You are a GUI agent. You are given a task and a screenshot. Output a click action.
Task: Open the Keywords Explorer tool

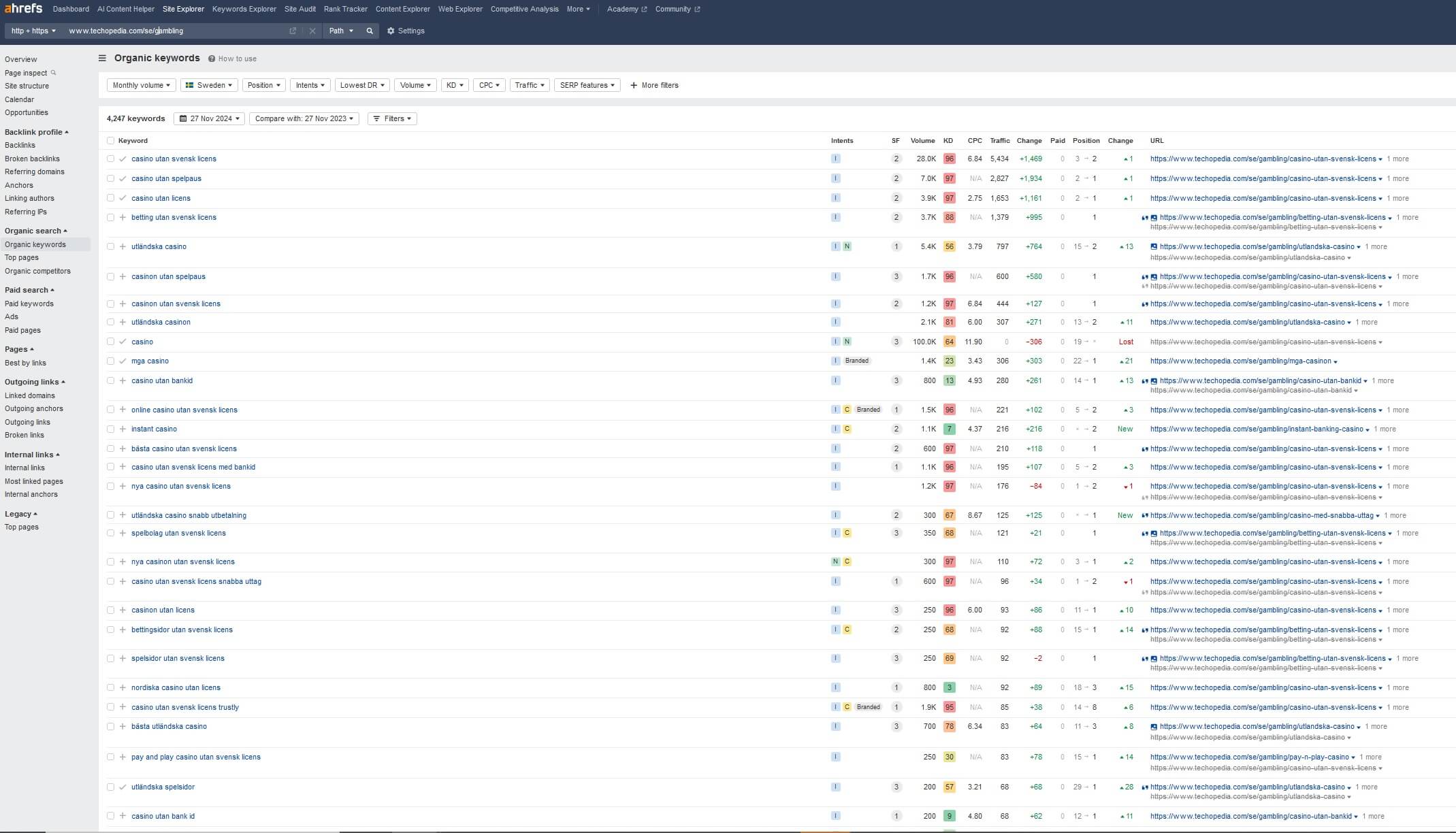tap(243, 9)
